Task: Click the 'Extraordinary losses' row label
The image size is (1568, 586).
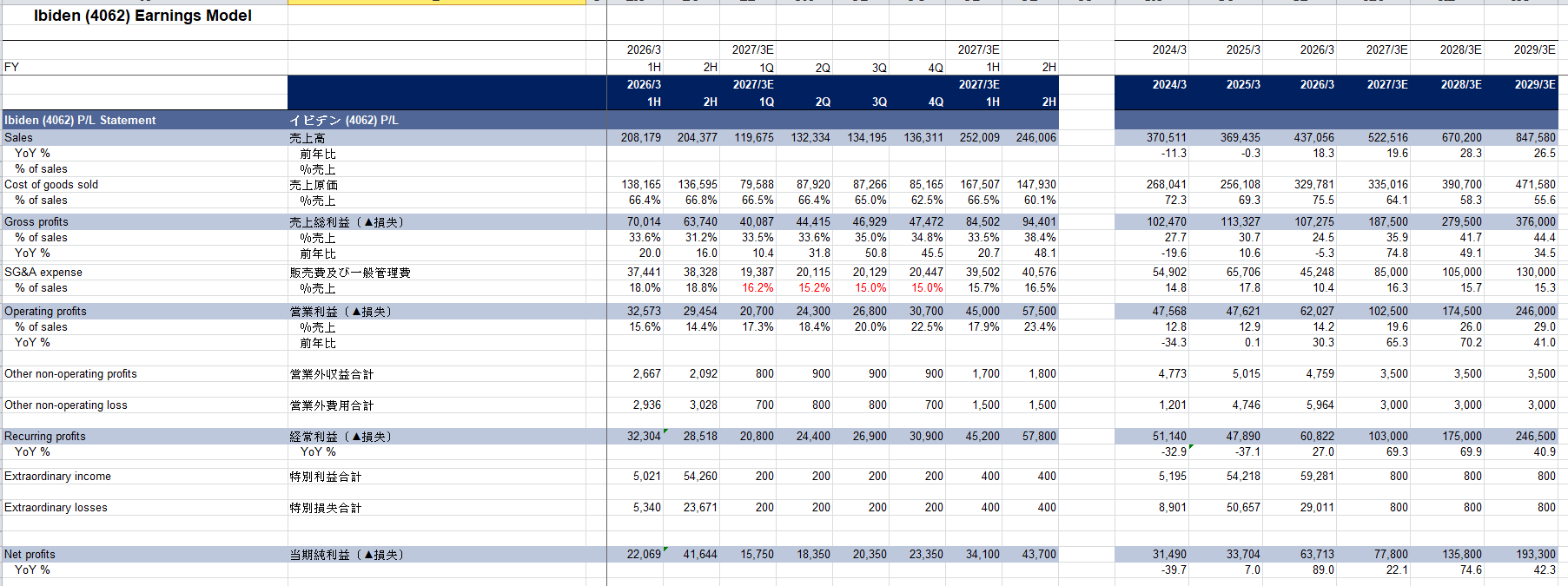Action: pyautogui.click(x=56, y=507)
